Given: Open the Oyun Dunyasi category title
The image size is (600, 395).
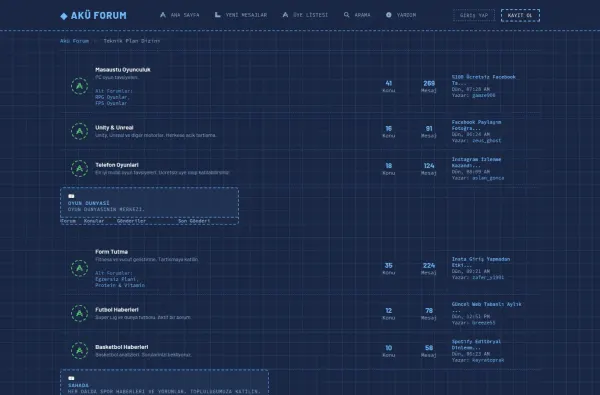Looking at the screenshot, I should point(88,203).
